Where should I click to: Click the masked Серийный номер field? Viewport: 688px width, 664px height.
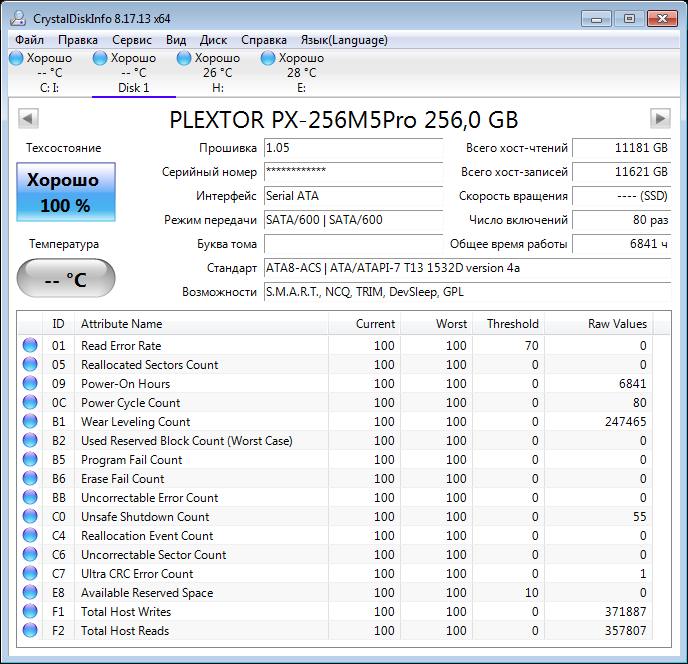[354, 172]
